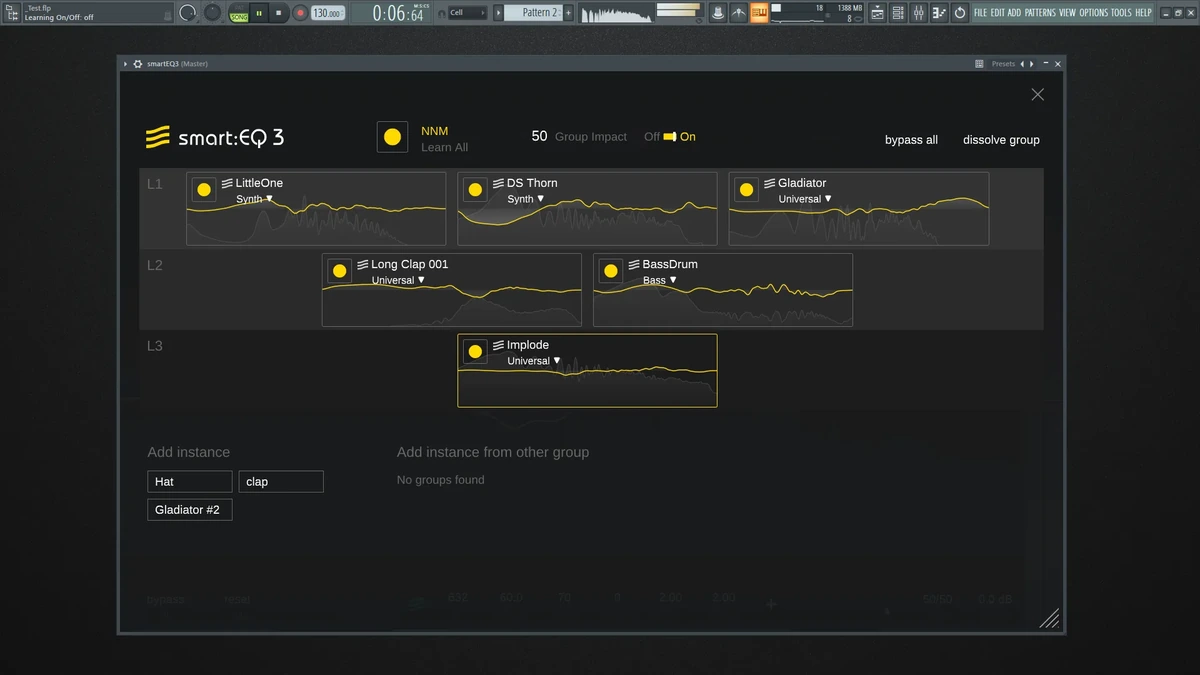Add the Gladiator #2 instance
Screen dimensions: 1200x675
[x=190, y=510]
